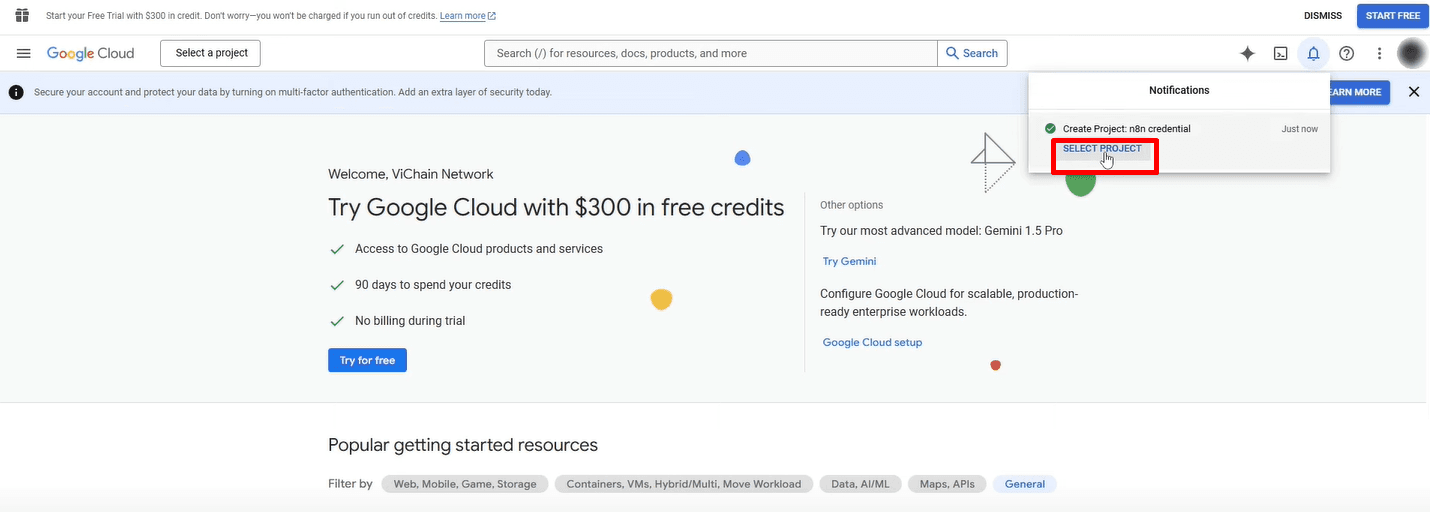Click the green checkmark on the Create Project notification
Viewport: 1430px width, 512px height.
pyautogui.click(x=1050, y=128)
